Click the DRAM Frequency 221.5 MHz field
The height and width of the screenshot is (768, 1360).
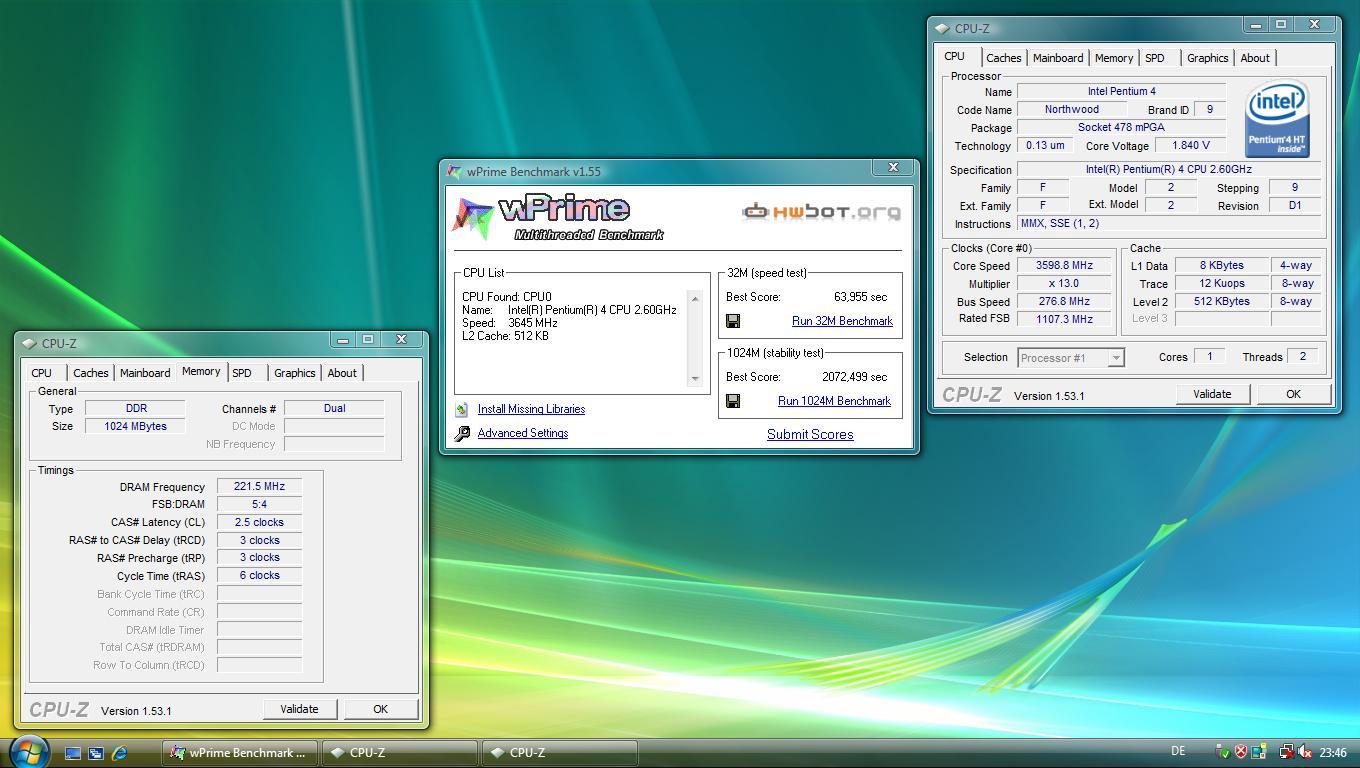259,487
